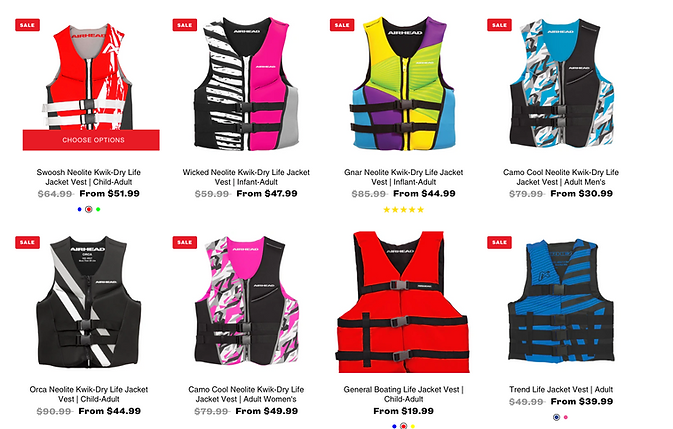Click the yellow and purple Gnar vest image
Image resolution: width=673 pixels, height=429 pixels.
click(403, 83)
